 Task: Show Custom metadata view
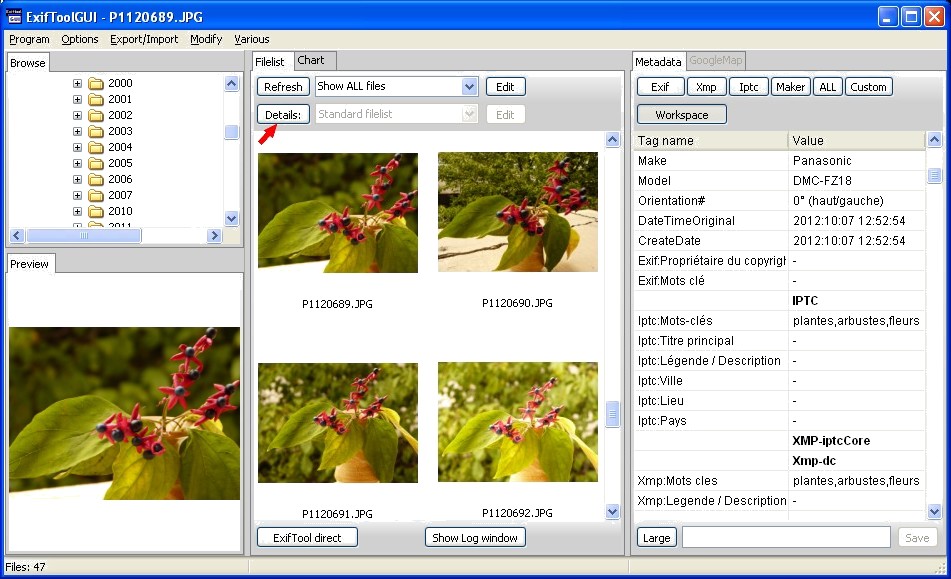point(869,87)
